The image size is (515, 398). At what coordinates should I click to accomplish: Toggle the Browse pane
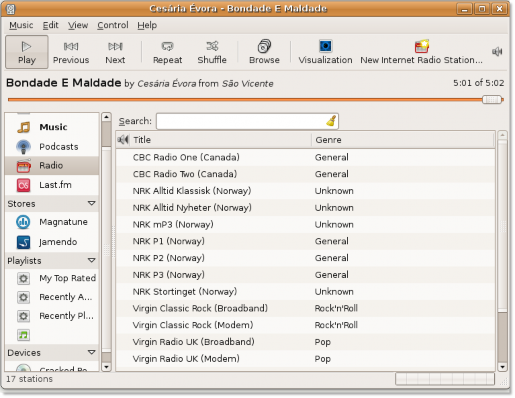(264, 52)
